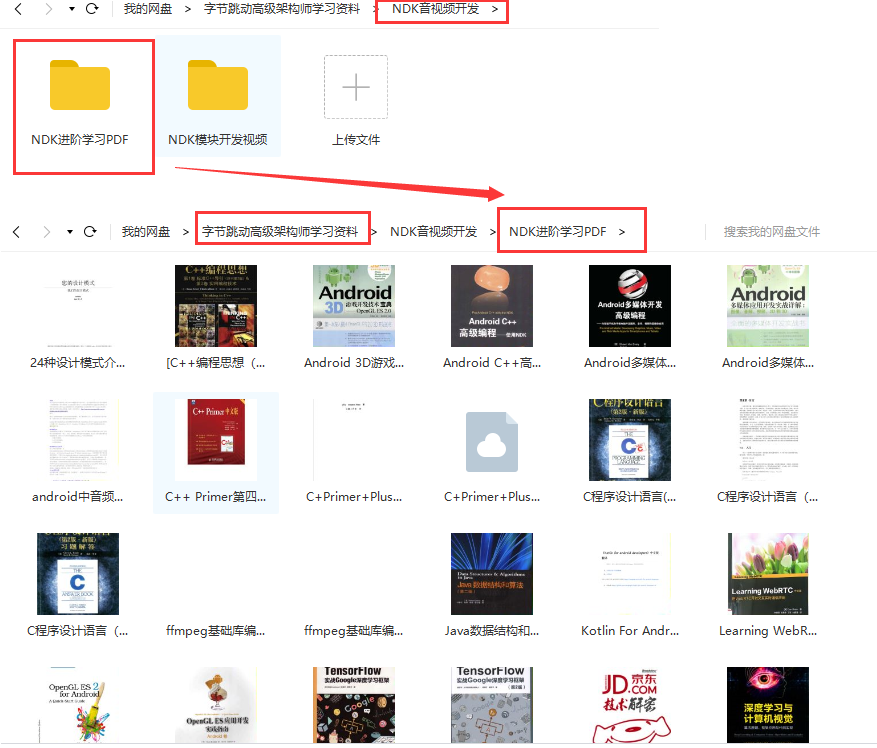The image size is (877, 748).
Task: Click 我的网盘 in top breadcrumb
Action: 148,9
